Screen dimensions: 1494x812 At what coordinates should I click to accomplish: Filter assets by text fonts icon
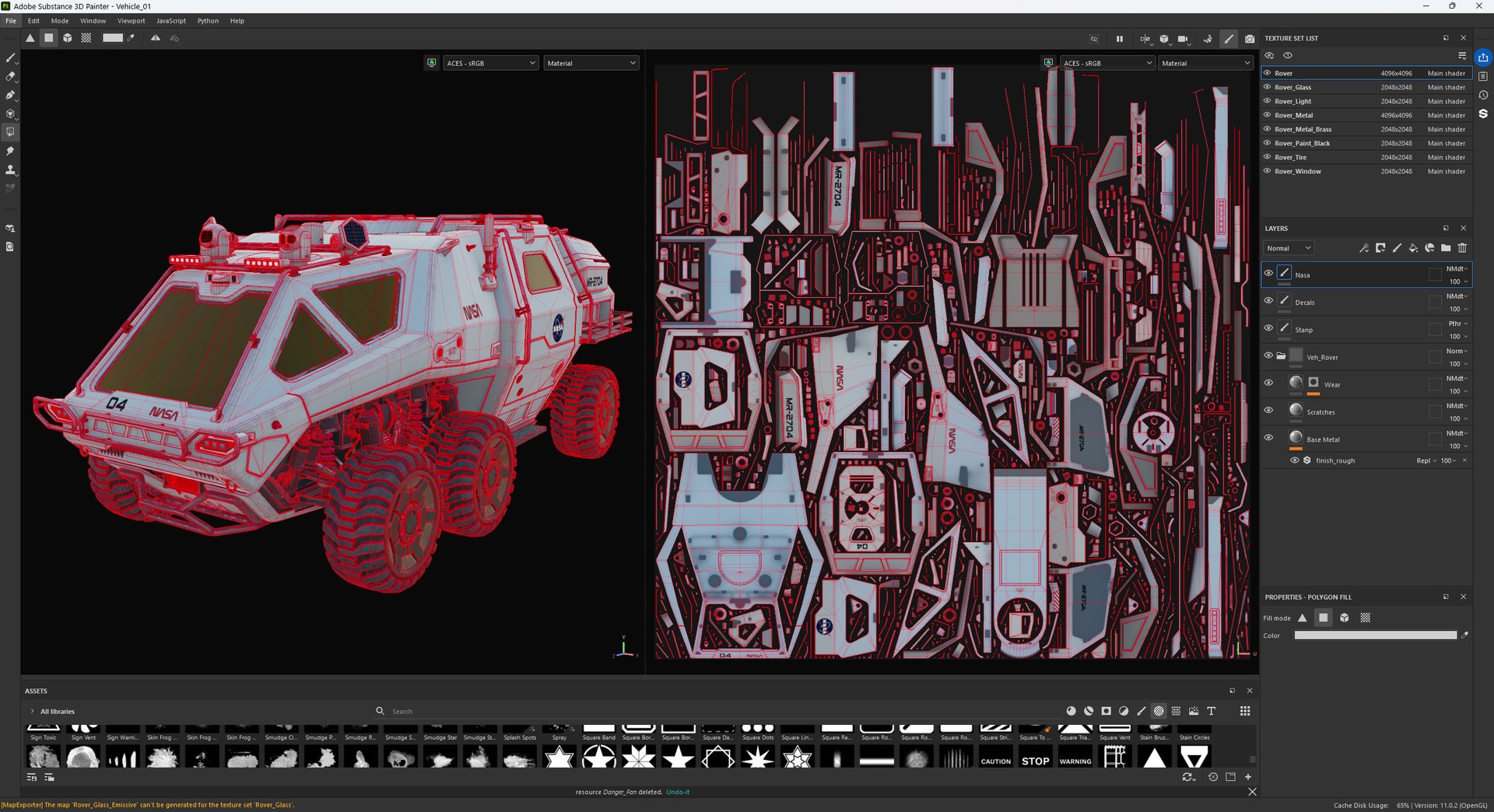(x=1212, y=711)
